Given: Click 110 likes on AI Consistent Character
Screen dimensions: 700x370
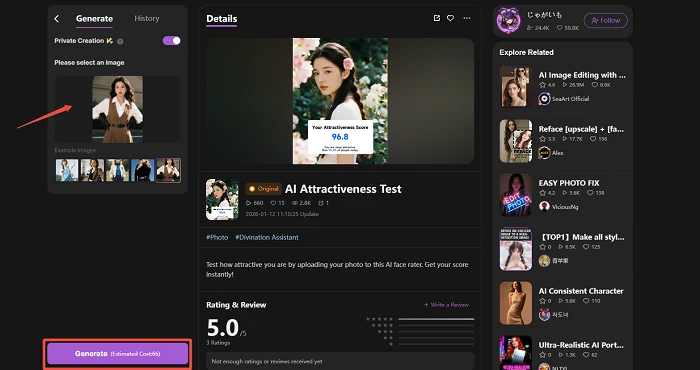Looking at the screenshot, I should click(x=592, y=301).
